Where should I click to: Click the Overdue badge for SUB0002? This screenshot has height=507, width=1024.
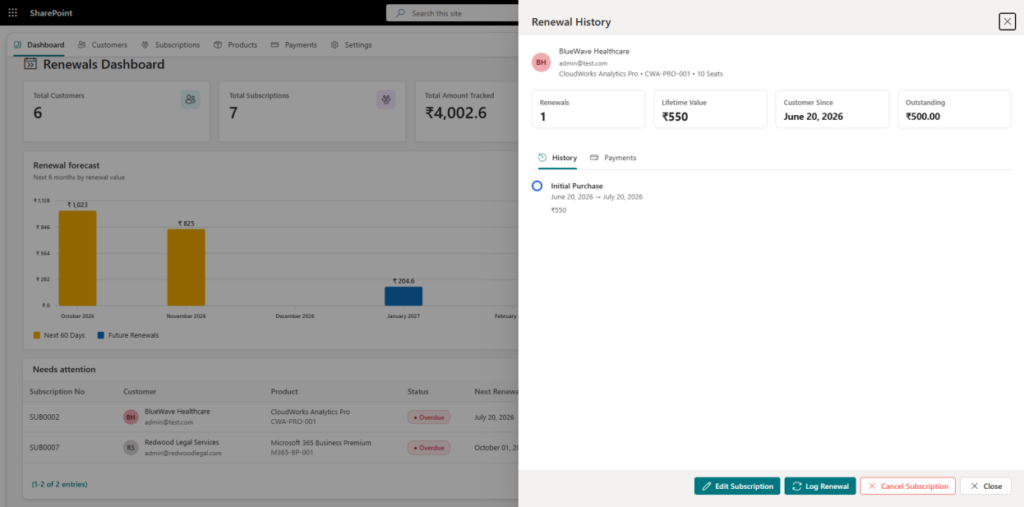coord(428,417)
